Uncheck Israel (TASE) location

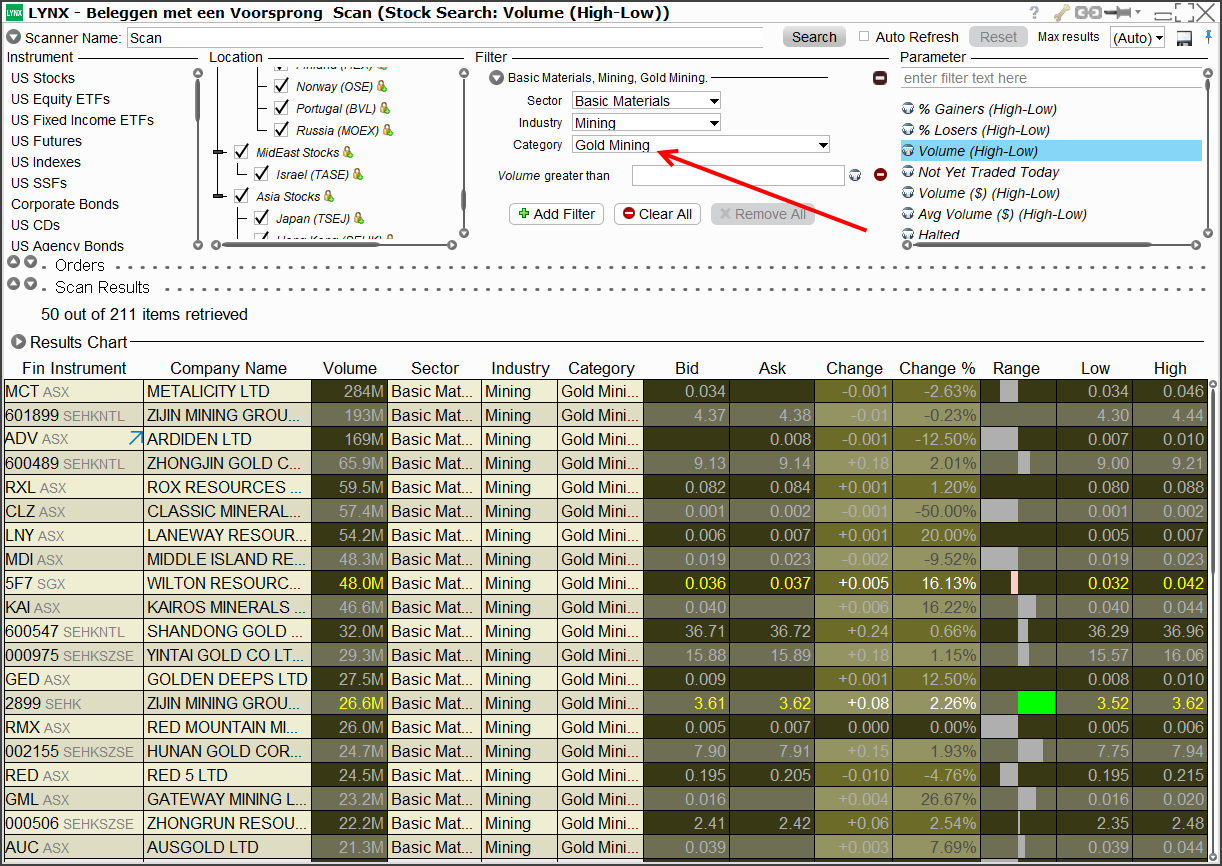coord(261,174)
